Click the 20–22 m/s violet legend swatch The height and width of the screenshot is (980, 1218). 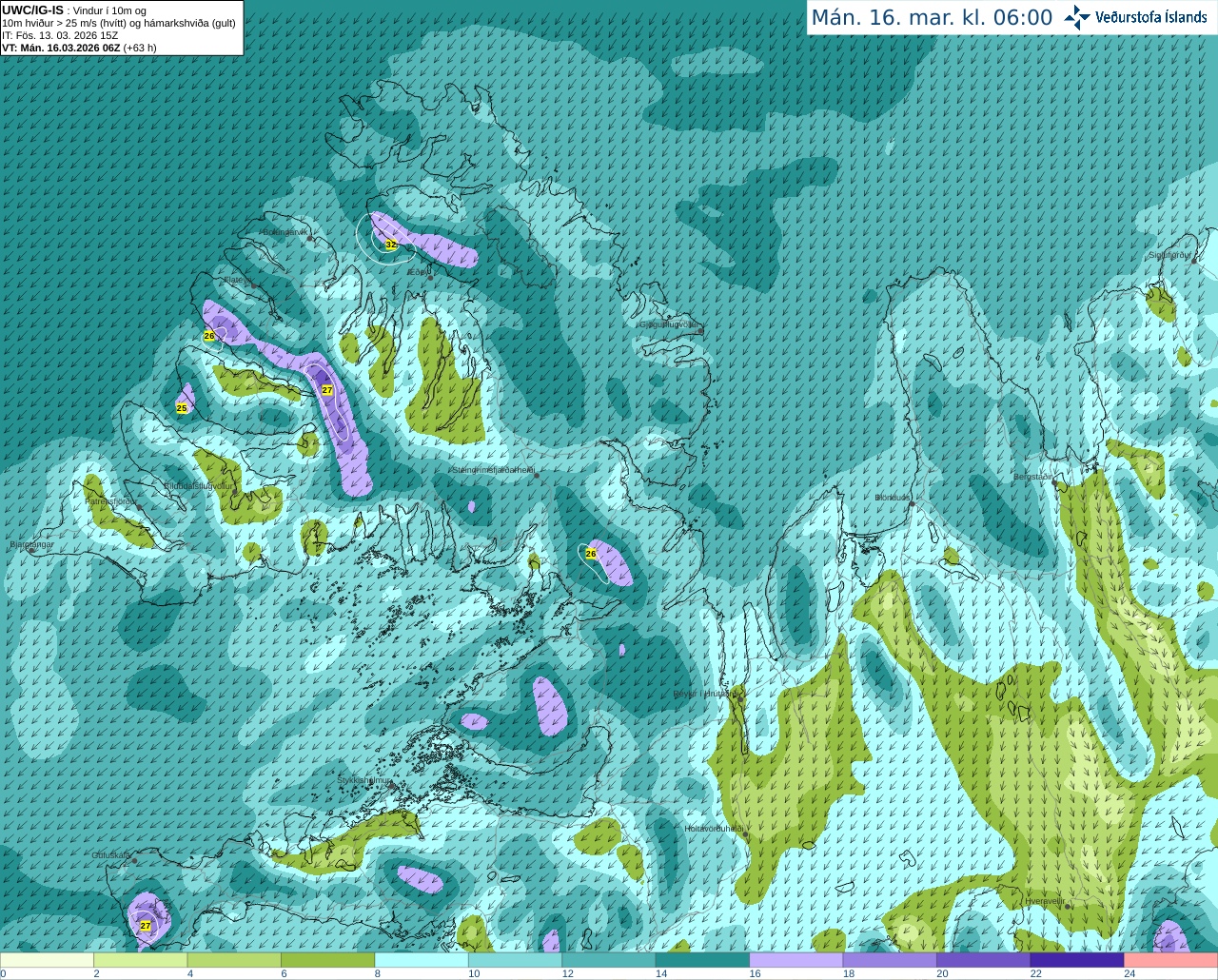pyautogui.click(x=983, y=960)
